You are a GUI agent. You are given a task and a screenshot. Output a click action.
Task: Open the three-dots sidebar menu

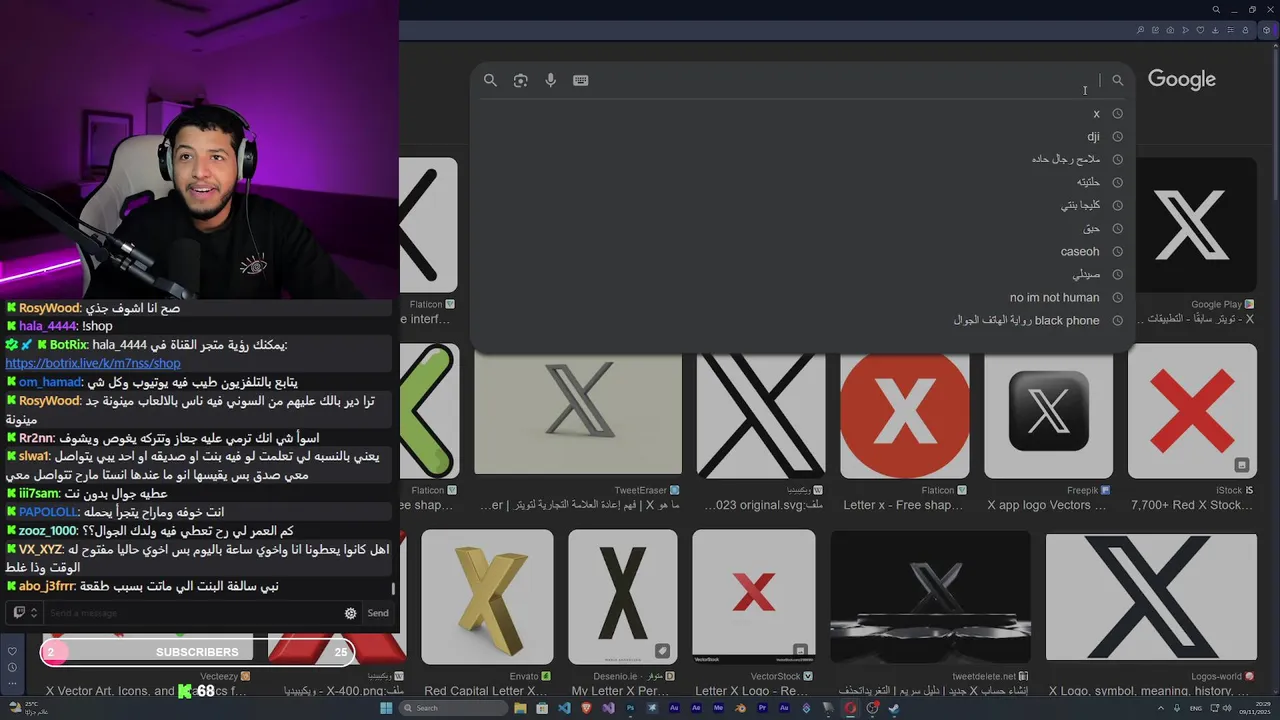tap(12, 683)
